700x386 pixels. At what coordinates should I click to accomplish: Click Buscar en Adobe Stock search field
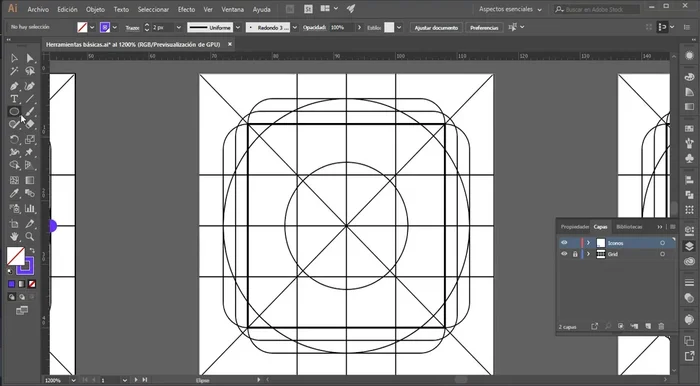pos(597,9)
